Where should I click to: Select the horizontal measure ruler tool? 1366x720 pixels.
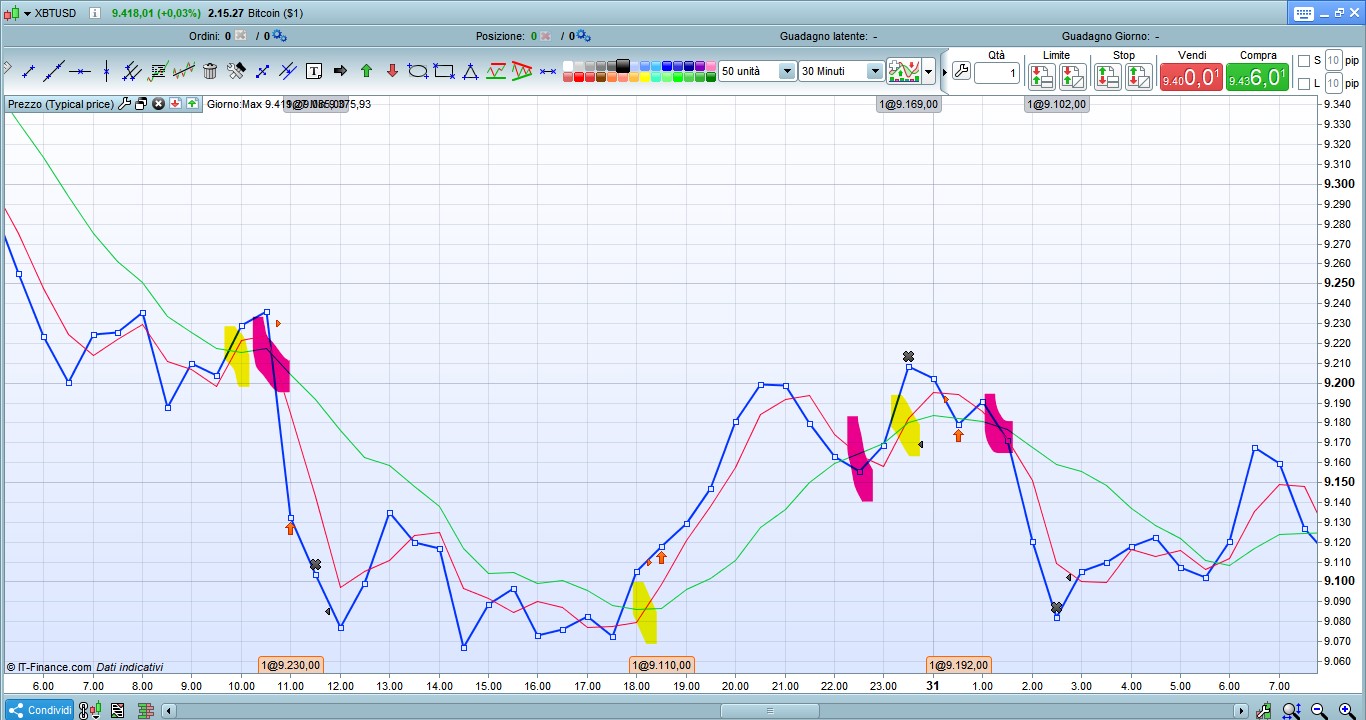click(x=548, y=71)
